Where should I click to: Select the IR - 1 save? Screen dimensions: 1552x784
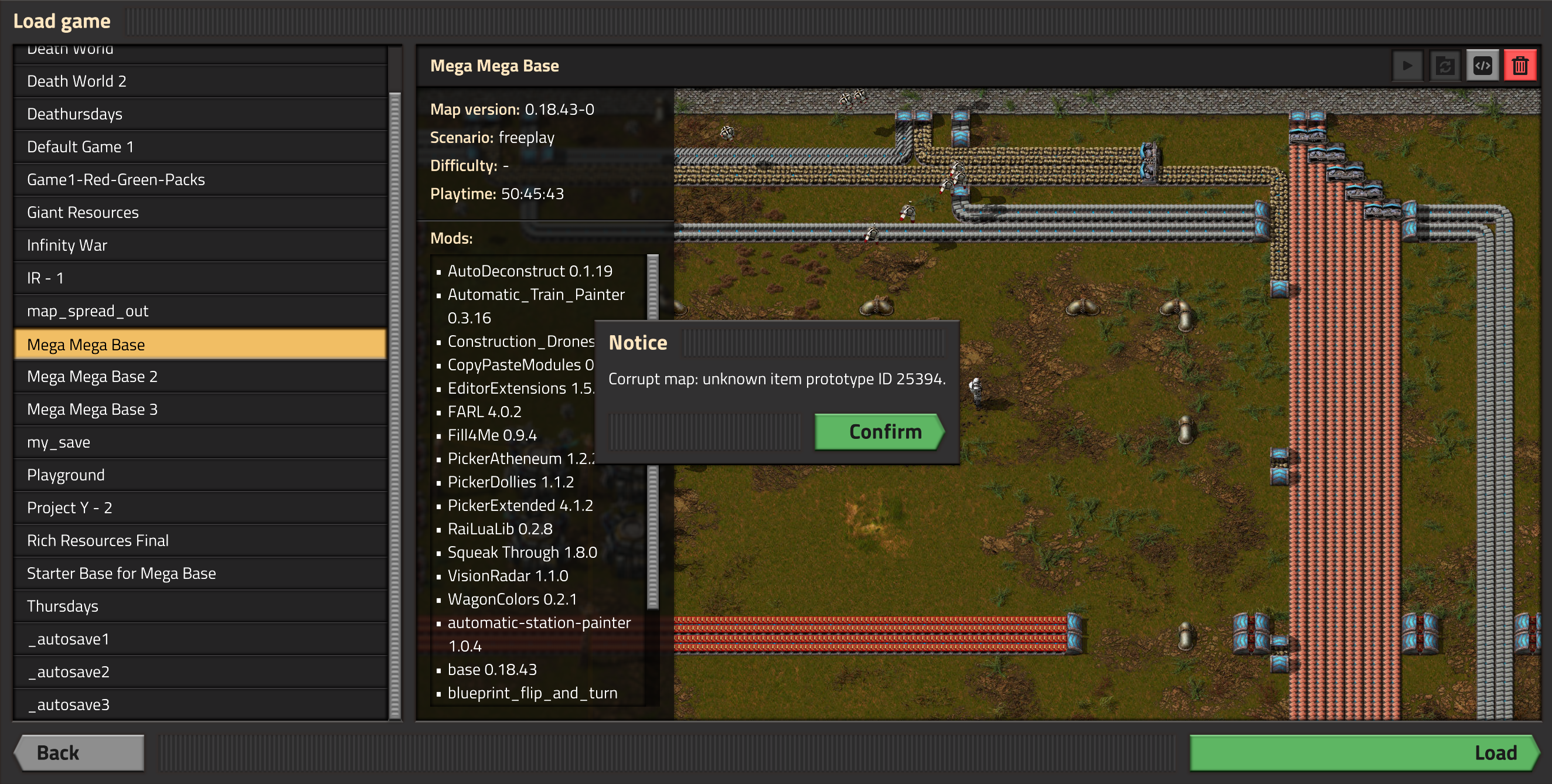click(x=200, y=278)
